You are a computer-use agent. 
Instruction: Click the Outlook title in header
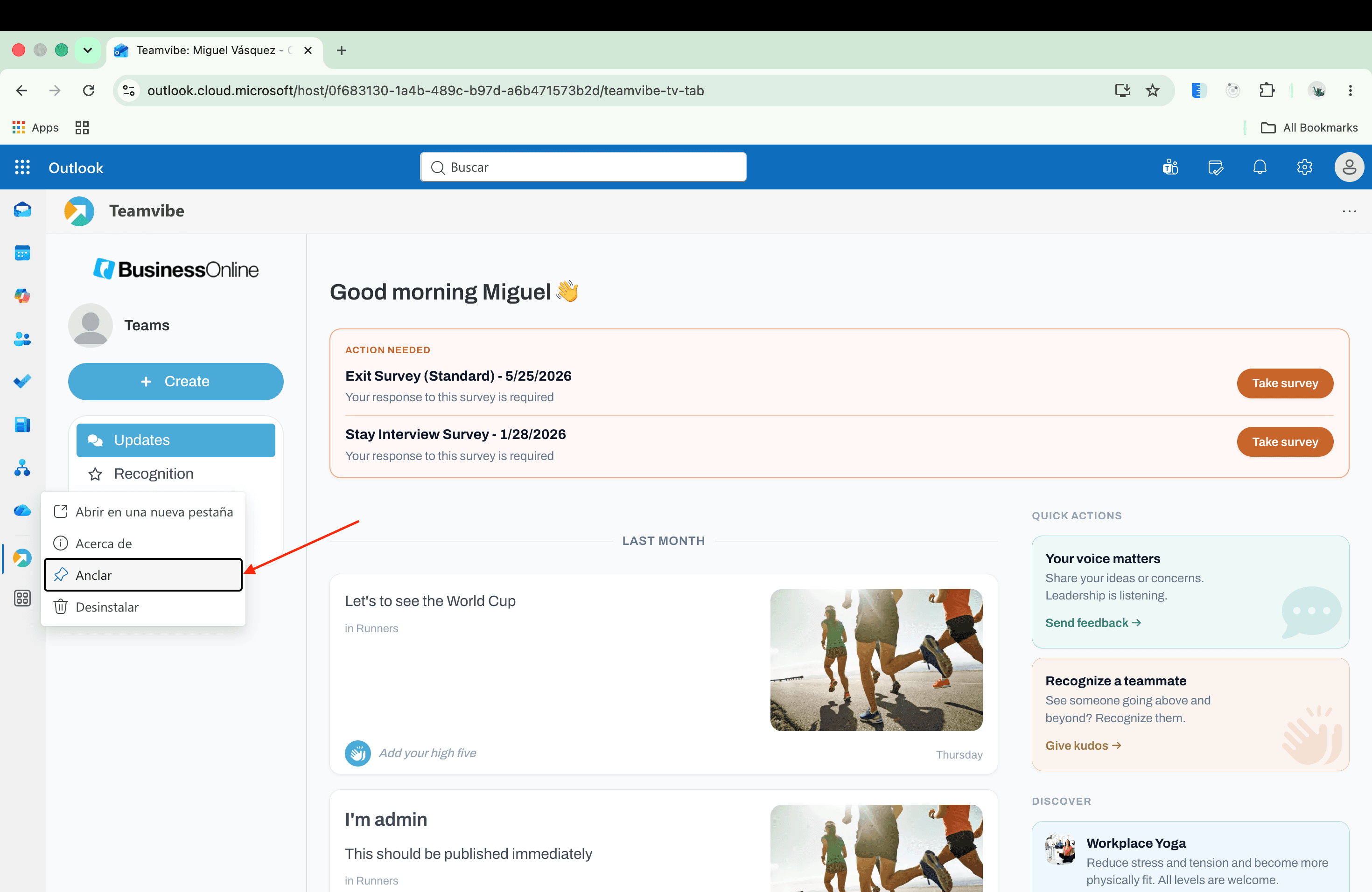tap(76, 167)
